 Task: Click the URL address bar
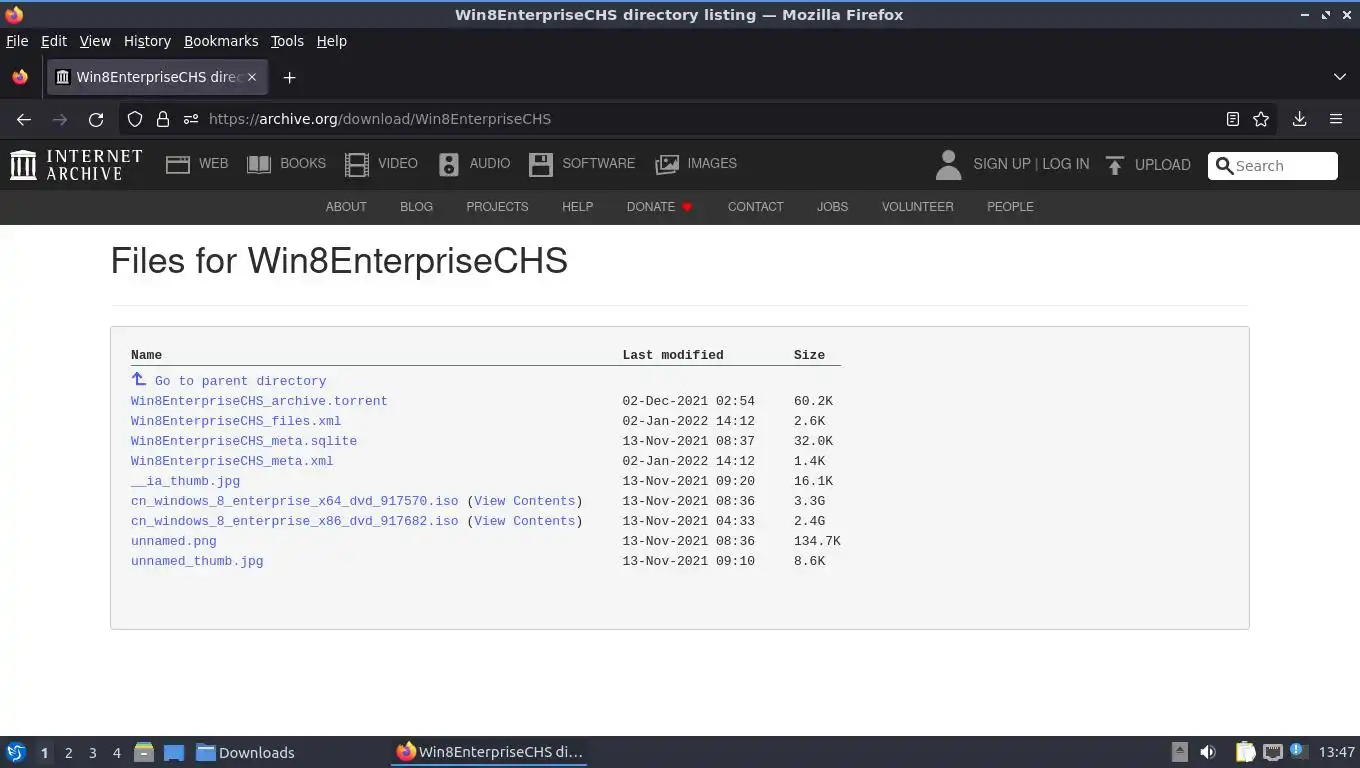[x=700, y=119]
